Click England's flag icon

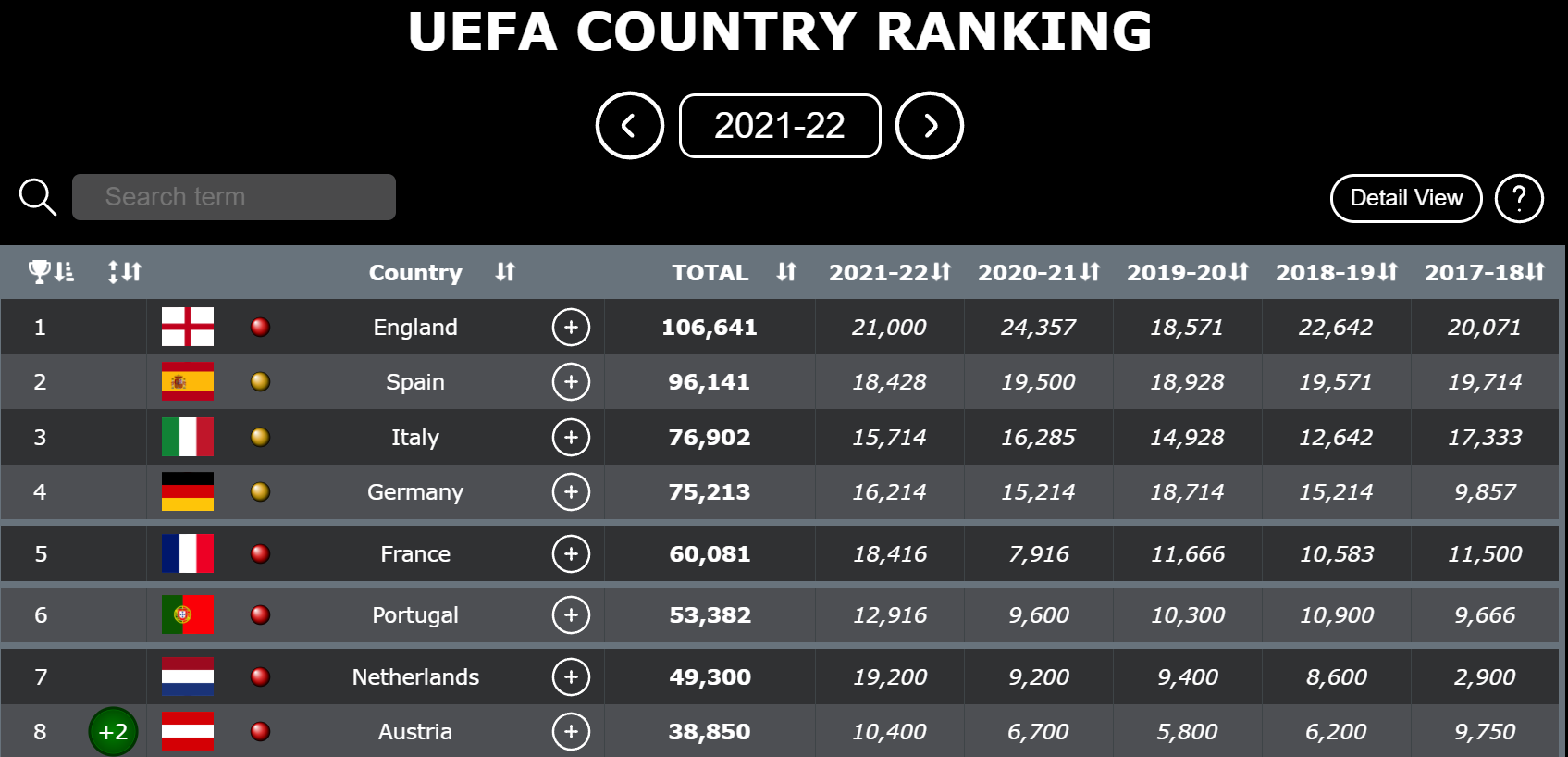188,327
